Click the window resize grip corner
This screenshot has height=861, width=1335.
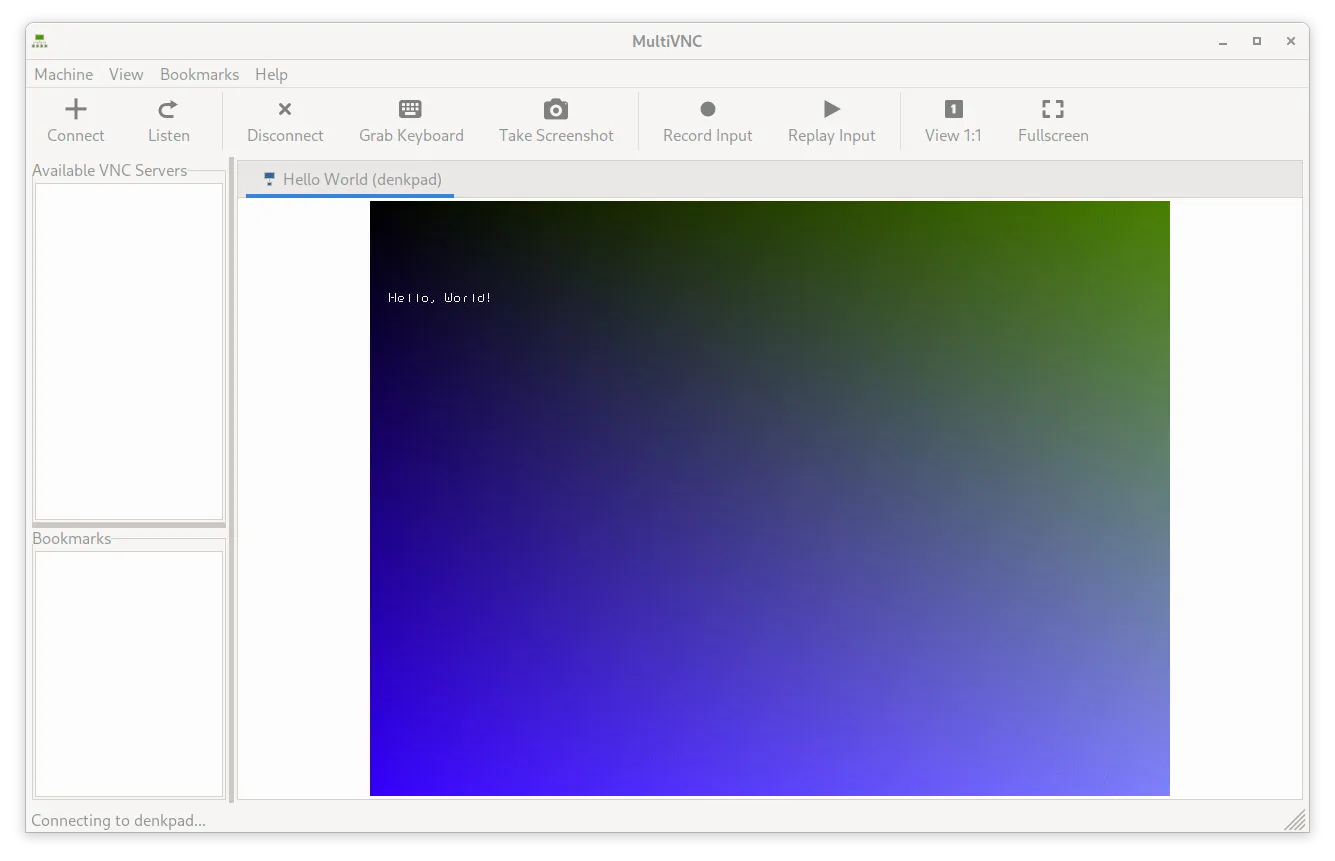coord(1296,820)
